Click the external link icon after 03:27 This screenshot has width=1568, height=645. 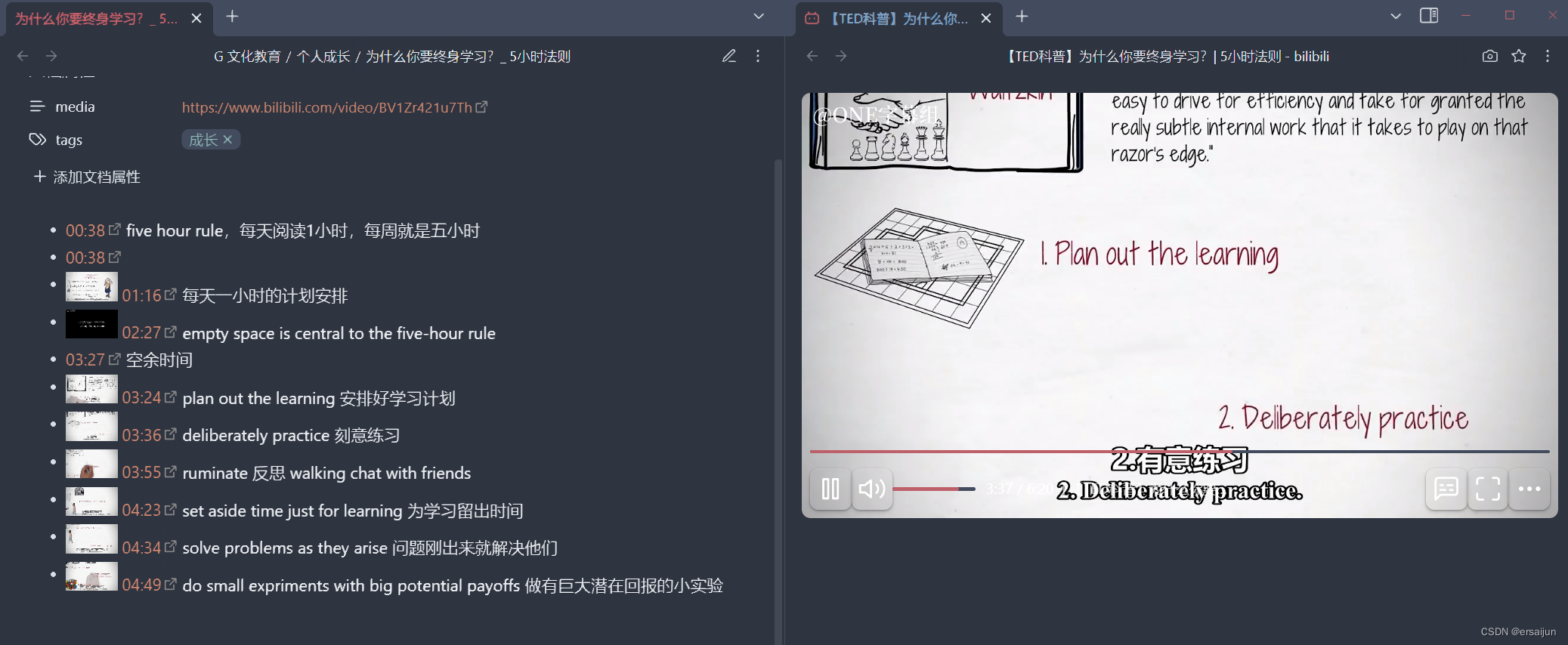114,360
